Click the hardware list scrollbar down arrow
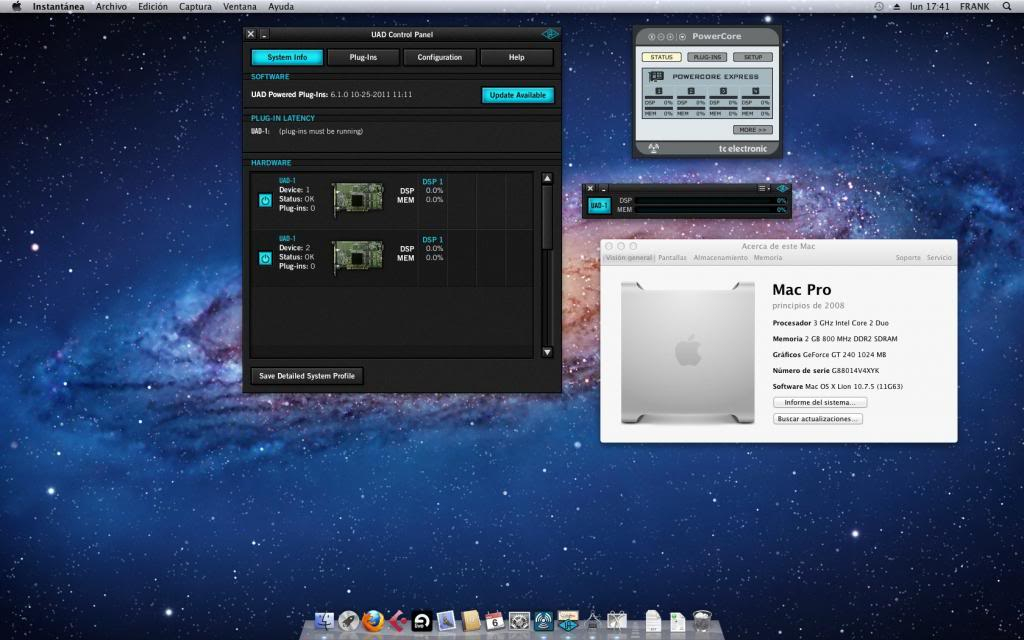The width and height of the screenshot is (1024, 640). (546, 352)
